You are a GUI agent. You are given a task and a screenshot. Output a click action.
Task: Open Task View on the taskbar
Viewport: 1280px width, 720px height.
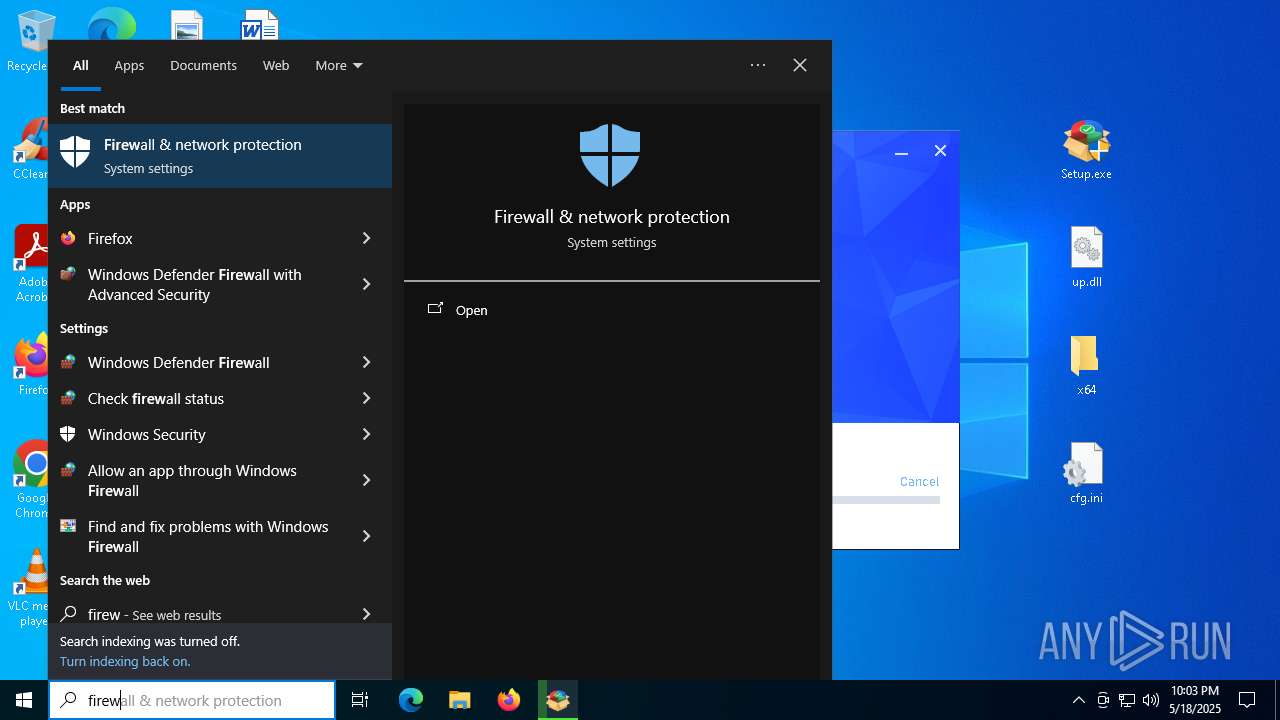360,700
